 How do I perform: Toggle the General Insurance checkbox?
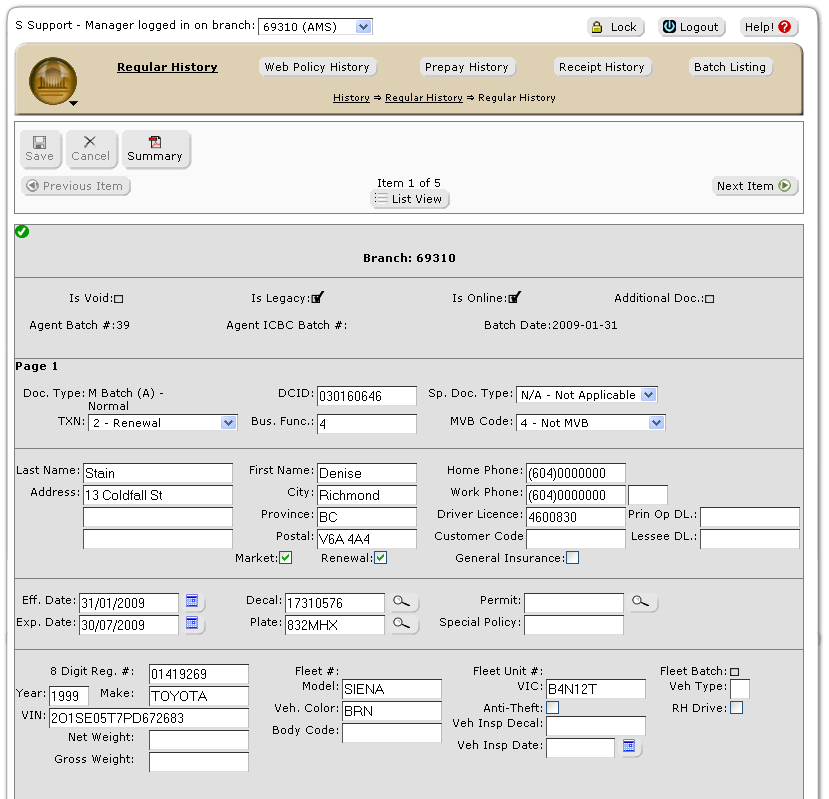click(x=572, y=558)
